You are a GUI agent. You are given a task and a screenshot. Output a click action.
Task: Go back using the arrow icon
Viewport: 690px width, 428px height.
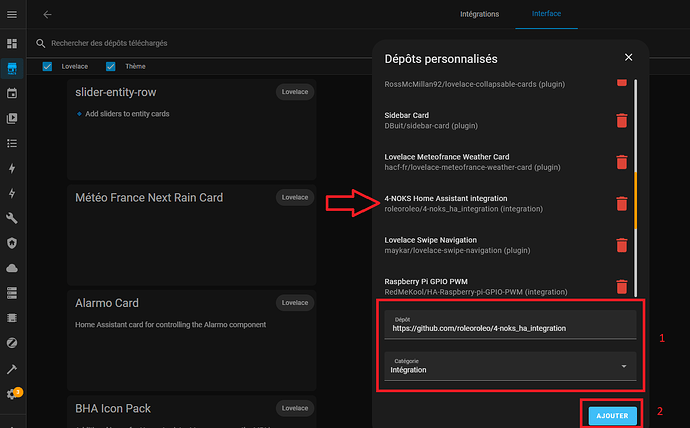[x=48, y=15]
